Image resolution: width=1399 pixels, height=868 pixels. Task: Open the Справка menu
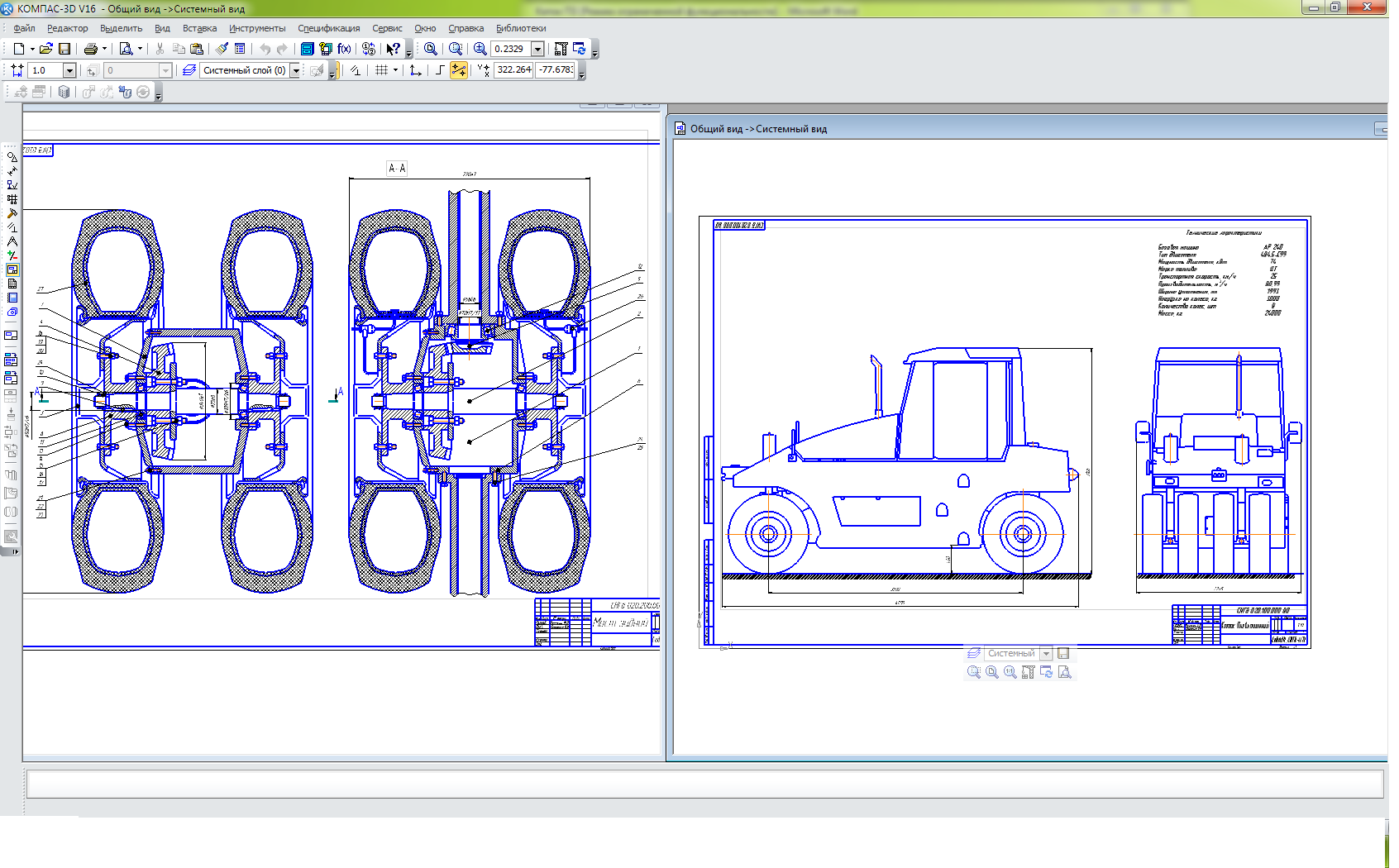[x=466, y=28]
